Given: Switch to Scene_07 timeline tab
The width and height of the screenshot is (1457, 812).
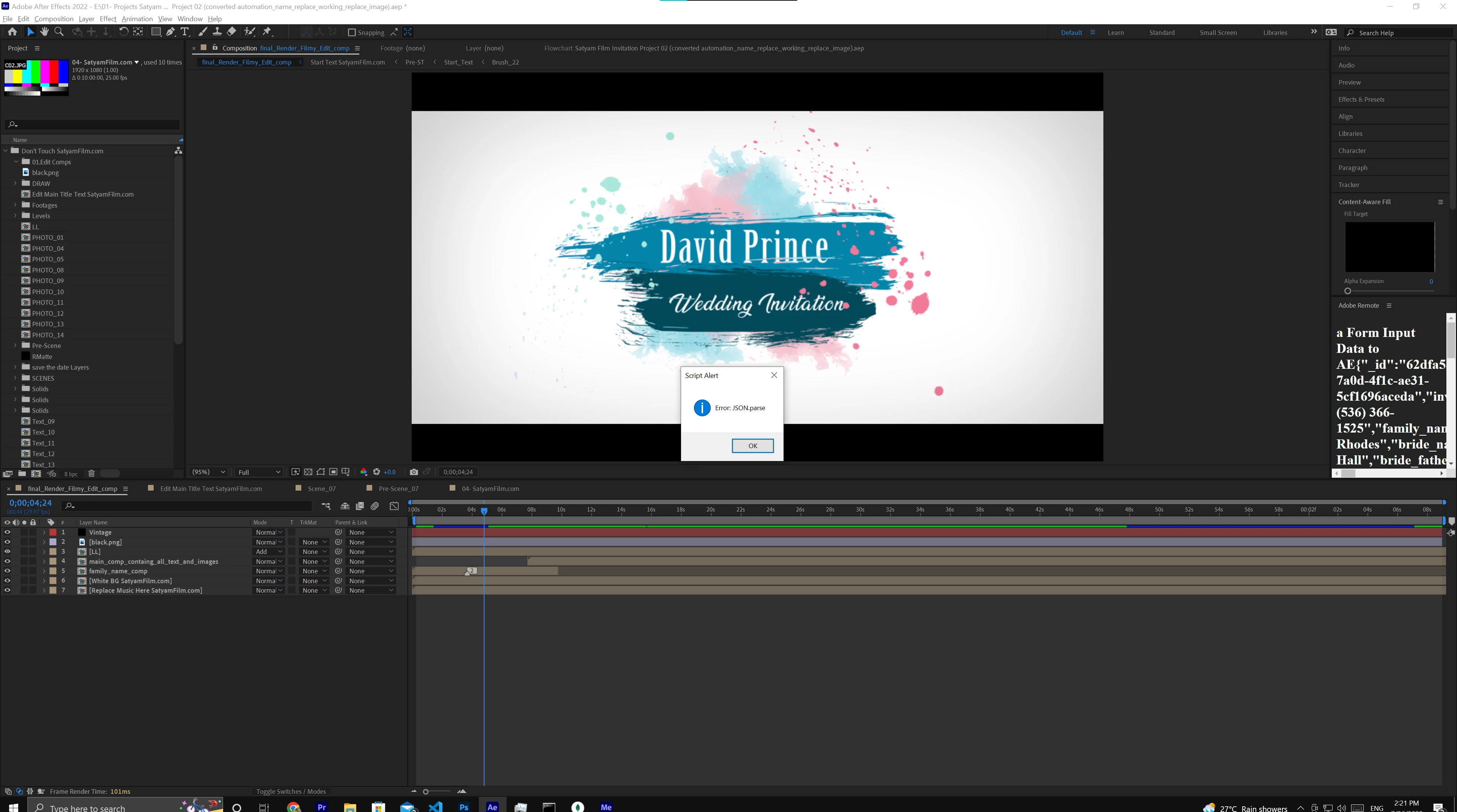Looking at the screenshot, I should 321,489.
